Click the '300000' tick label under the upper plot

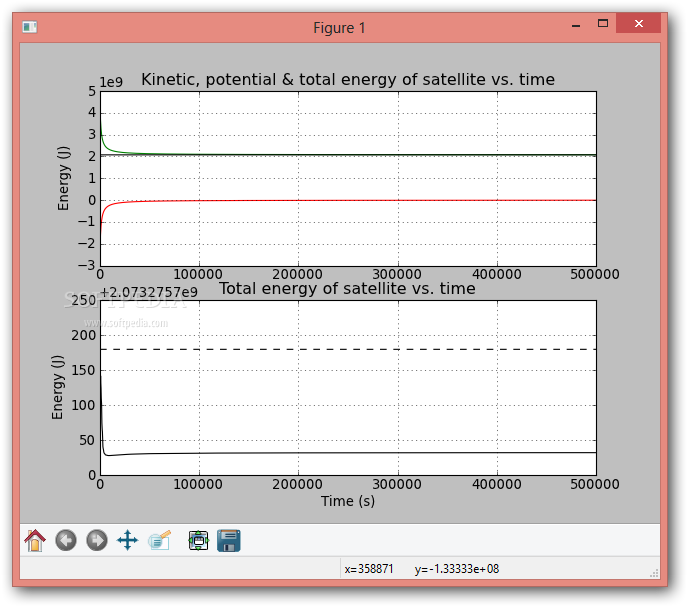click(397, 274)
